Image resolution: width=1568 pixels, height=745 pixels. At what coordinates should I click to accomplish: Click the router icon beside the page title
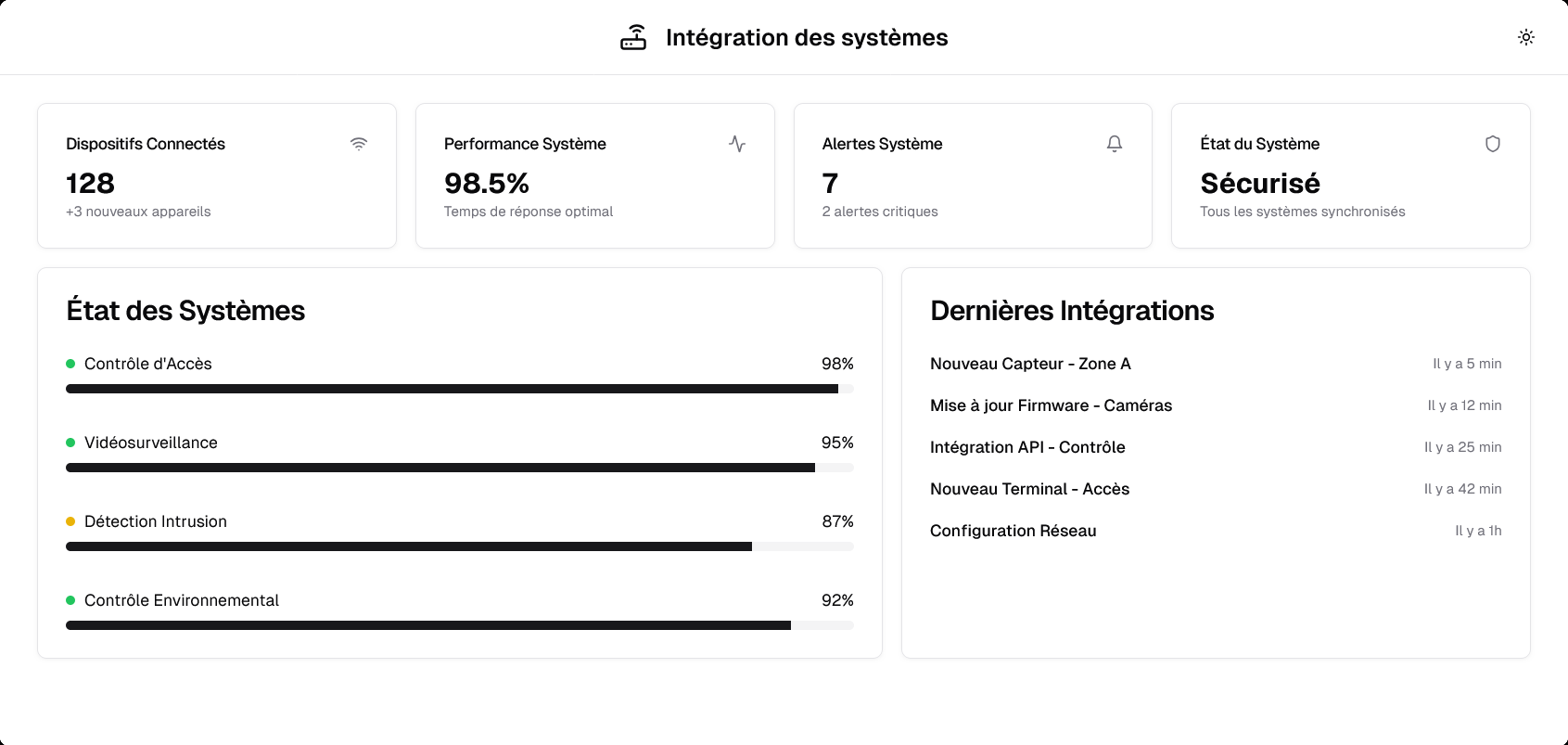(x=633, y=37)
